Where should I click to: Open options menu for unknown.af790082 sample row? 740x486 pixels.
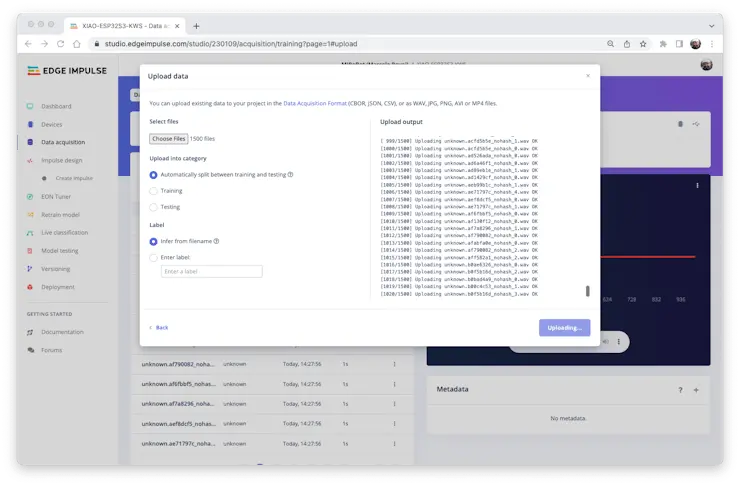tap(394, 364)
